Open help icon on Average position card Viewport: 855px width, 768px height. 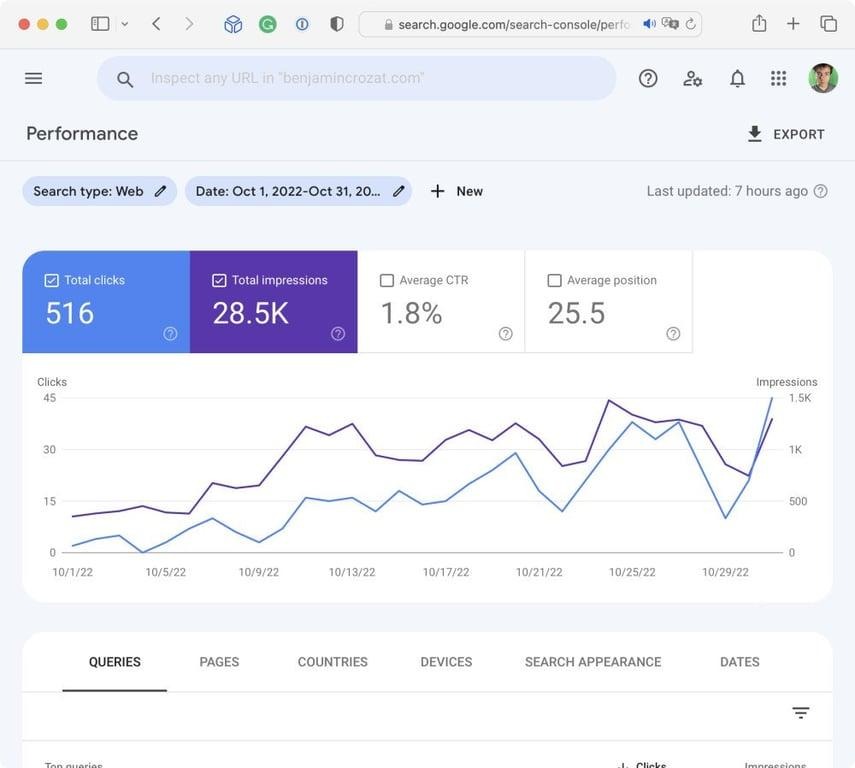click(673, 334)
